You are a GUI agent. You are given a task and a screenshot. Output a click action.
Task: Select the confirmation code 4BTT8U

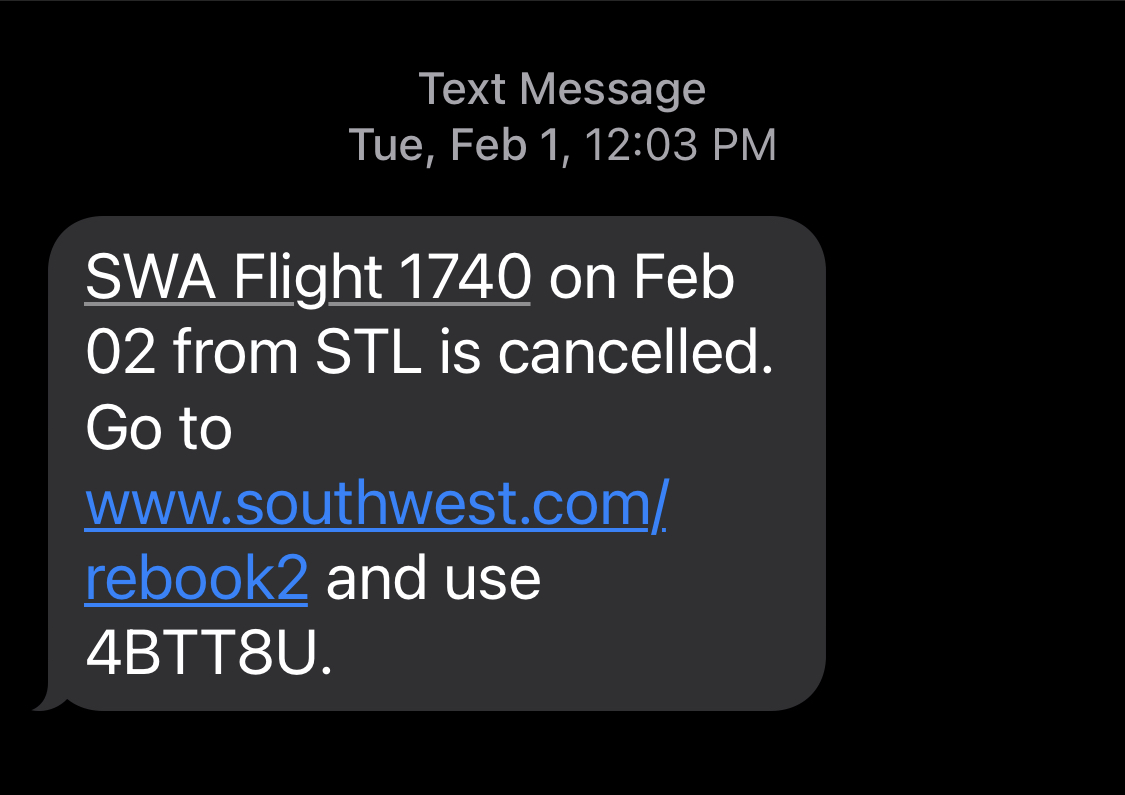(x=207, y=653)
